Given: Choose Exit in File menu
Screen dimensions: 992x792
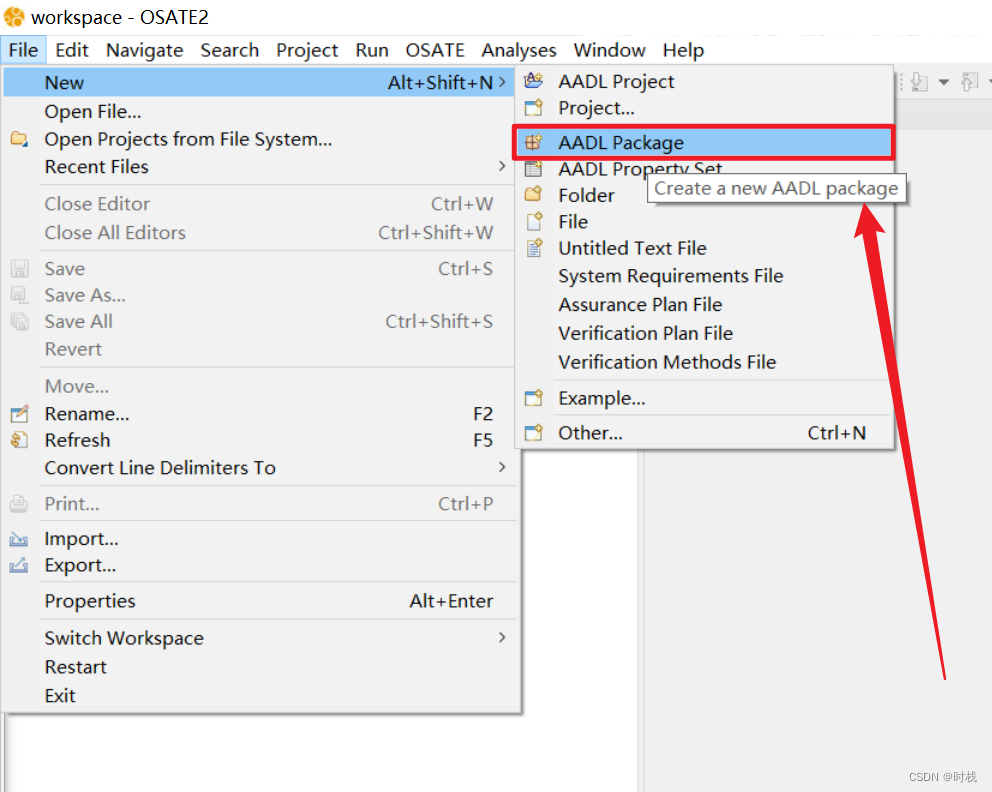Looking at the screenshot, I should pos(259,695).
